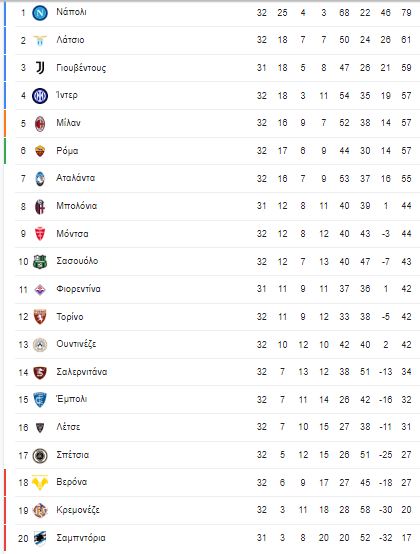
Task: Select the Inter club badge
Action: pos(40,96)
